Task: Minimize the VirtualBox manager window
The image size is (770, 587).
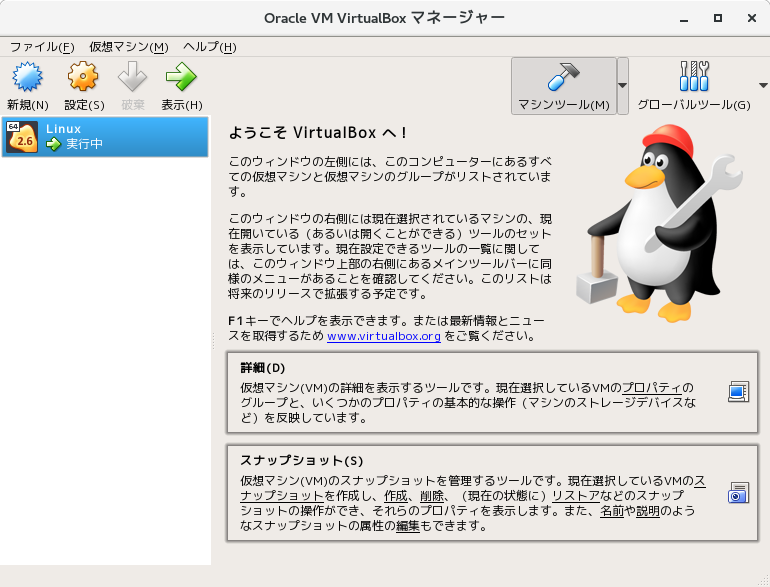Action: [x=684, y=19]
